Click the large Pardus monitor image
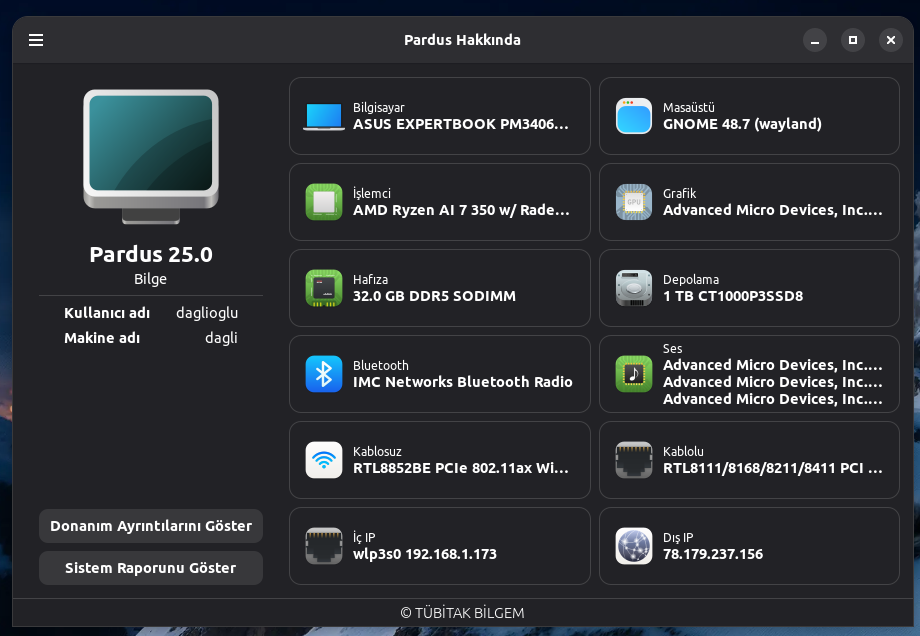The width and height of the screenshot is (920, 636). [x=151, y=155]
